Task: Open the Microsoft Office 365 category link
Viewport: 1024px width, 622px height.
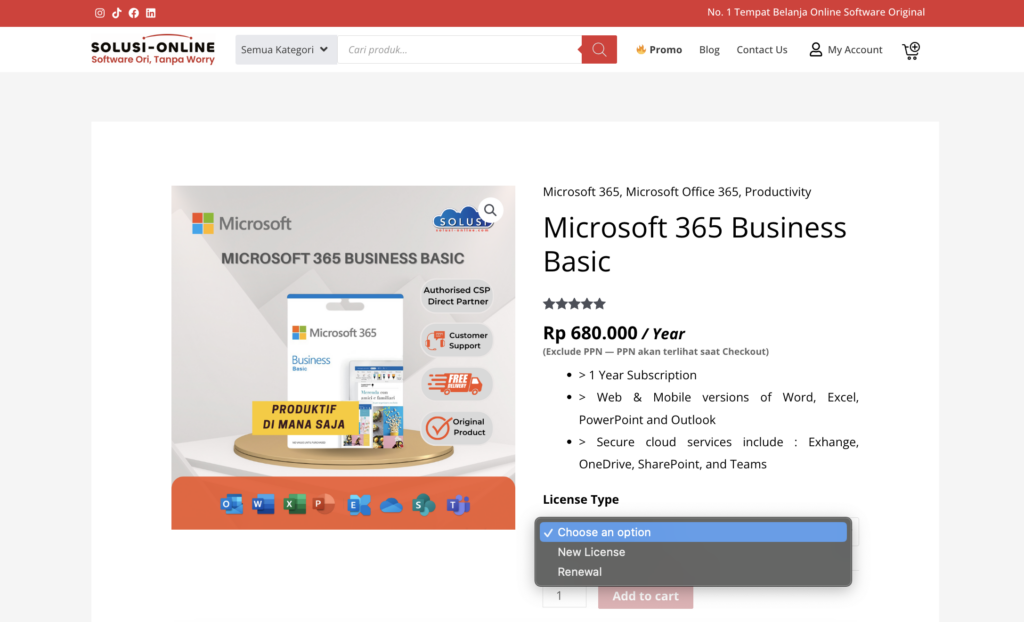Action: 682,191
